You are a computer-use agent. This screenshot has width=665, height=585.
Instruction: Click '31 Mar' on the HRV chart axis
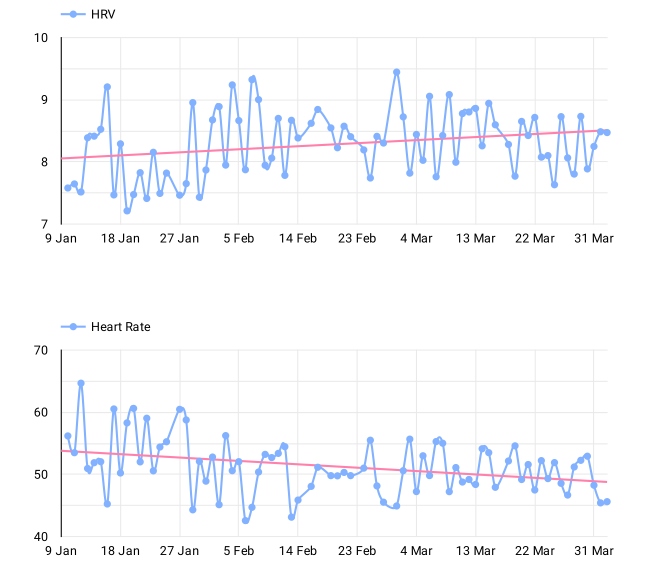[594, 238]
